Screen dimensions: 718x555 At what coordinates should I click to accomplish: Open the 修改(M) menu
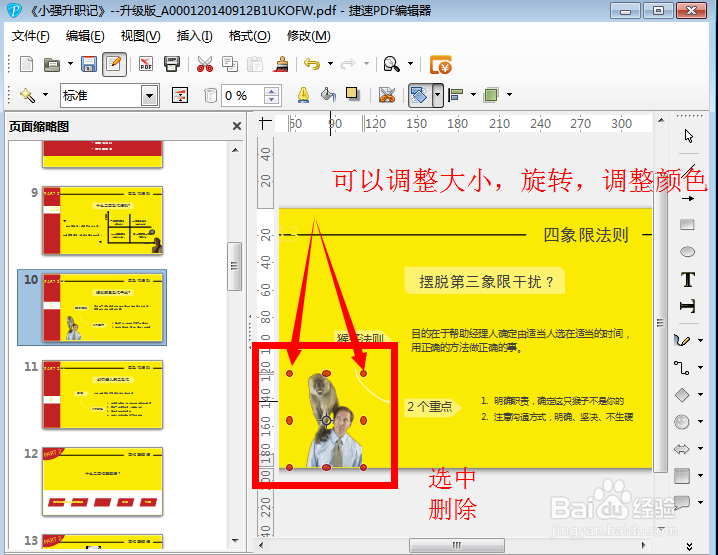click(x=308, y=36)
